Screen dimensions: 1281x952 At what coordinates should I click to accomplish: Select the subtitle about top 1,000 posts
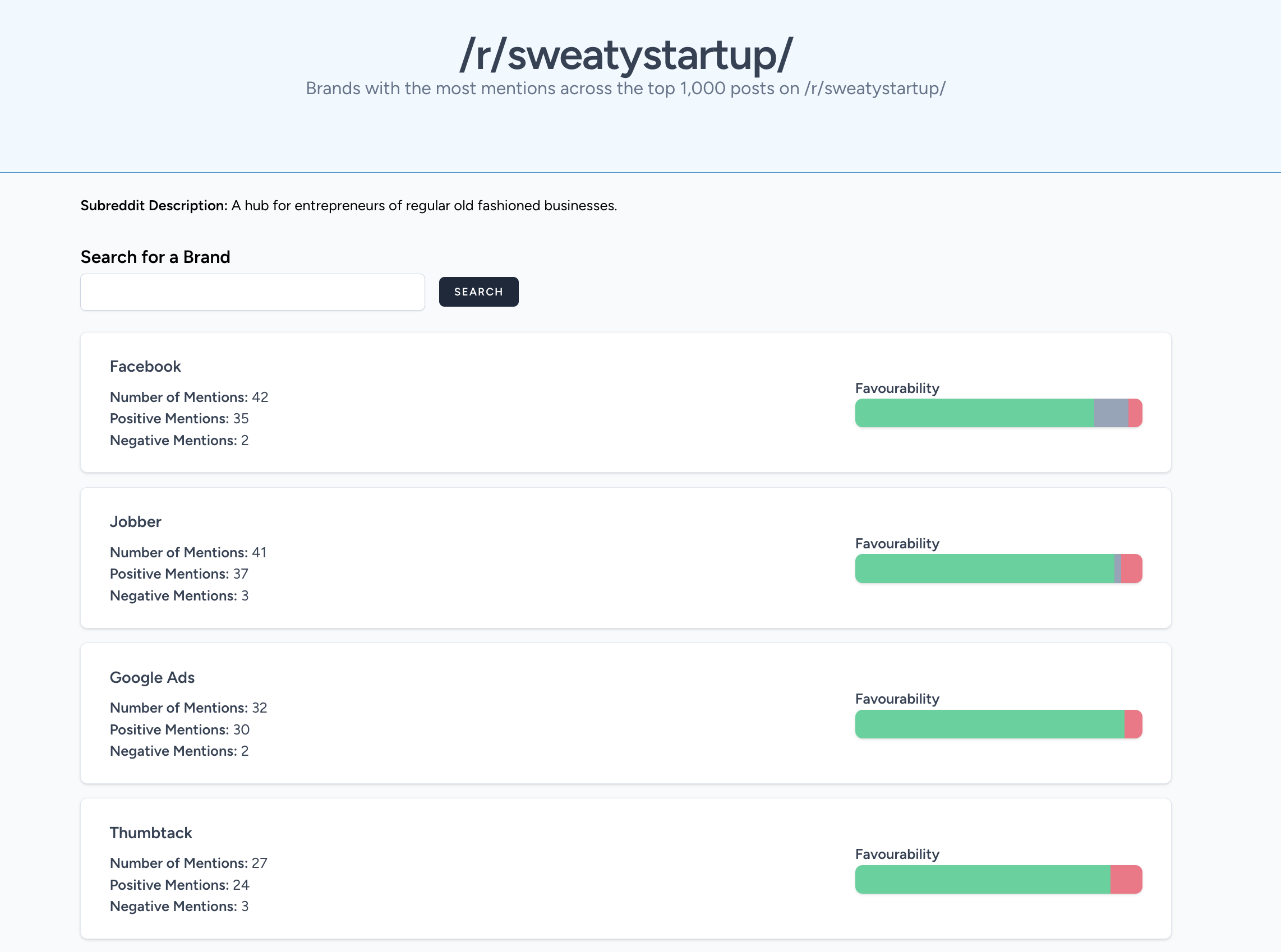tap(626, 88)
